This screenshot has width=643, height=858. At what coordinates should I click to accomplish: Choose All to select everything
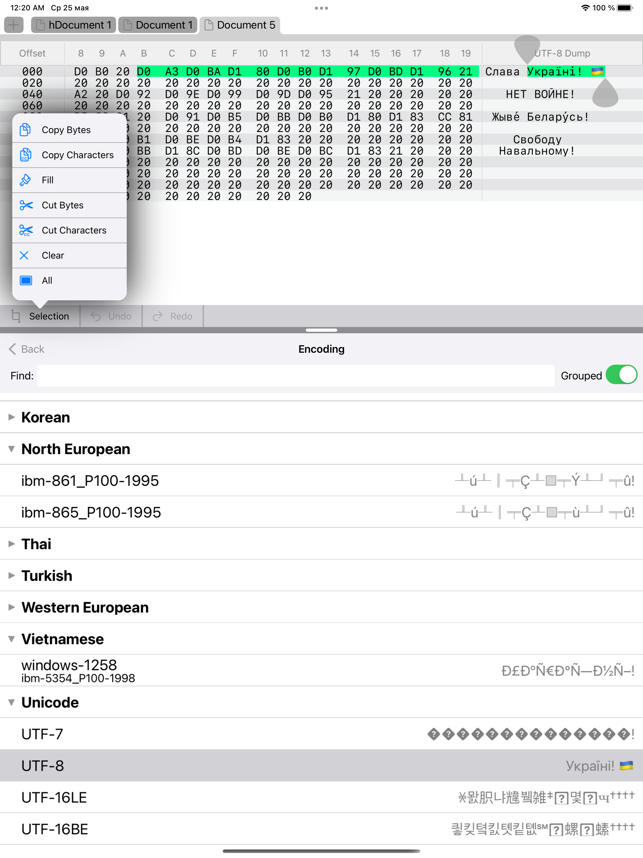pos(69,281)
